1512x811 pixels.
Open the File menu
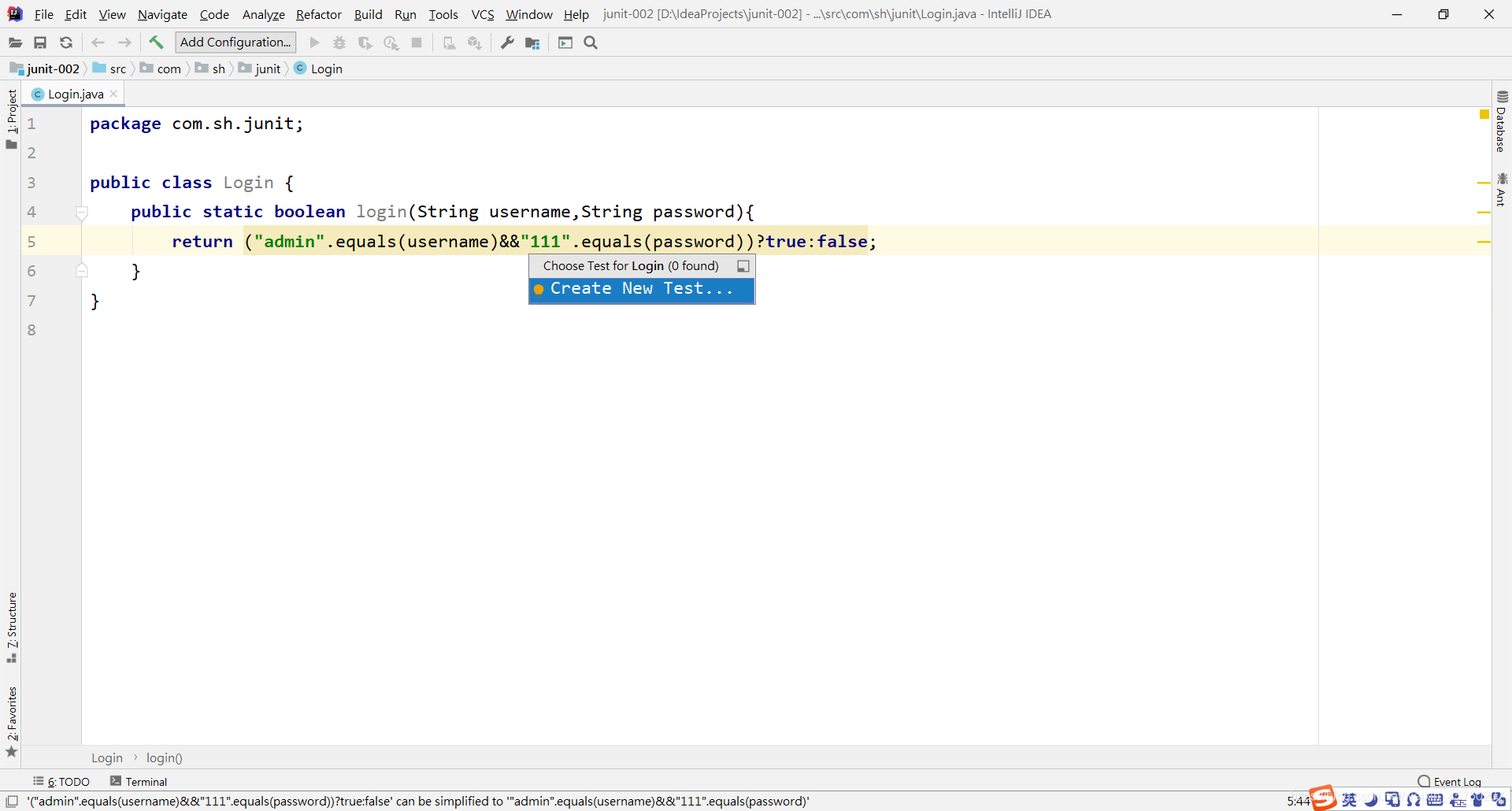(x=44, y=14)
